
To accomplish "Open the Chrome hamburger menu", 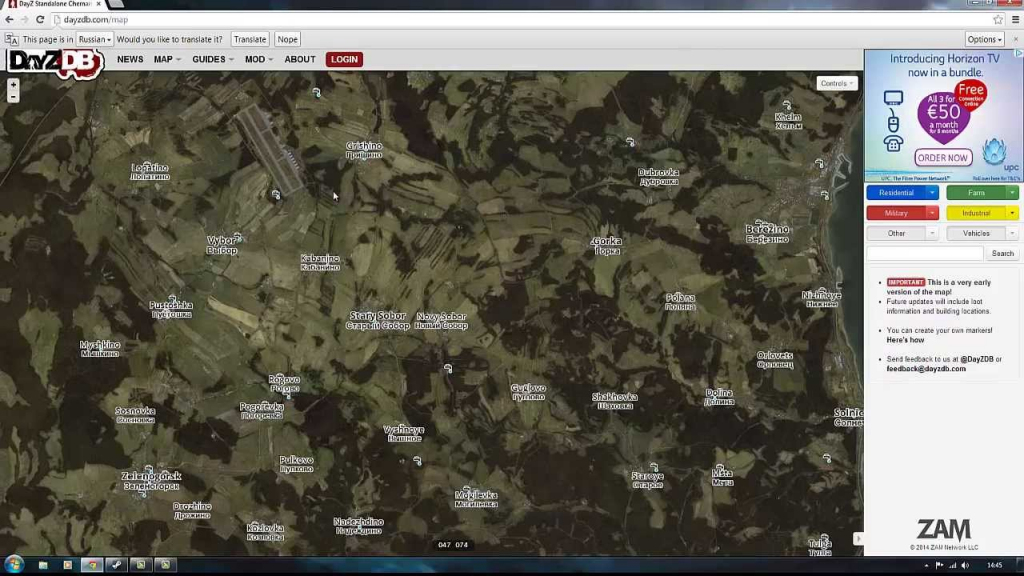I will tap(1015, 20).
